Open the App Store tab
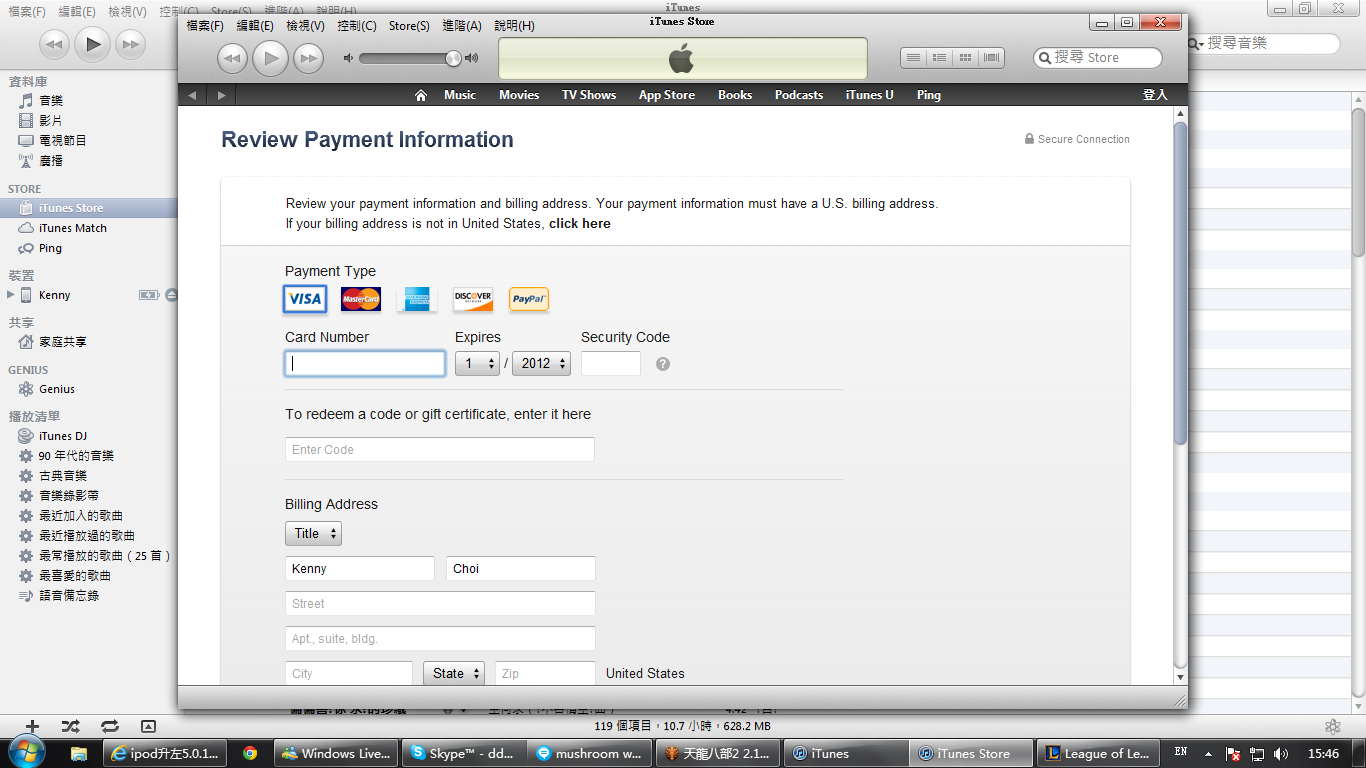The width and height of the screenshot is (1366, 768). click(x=666, y=95)
